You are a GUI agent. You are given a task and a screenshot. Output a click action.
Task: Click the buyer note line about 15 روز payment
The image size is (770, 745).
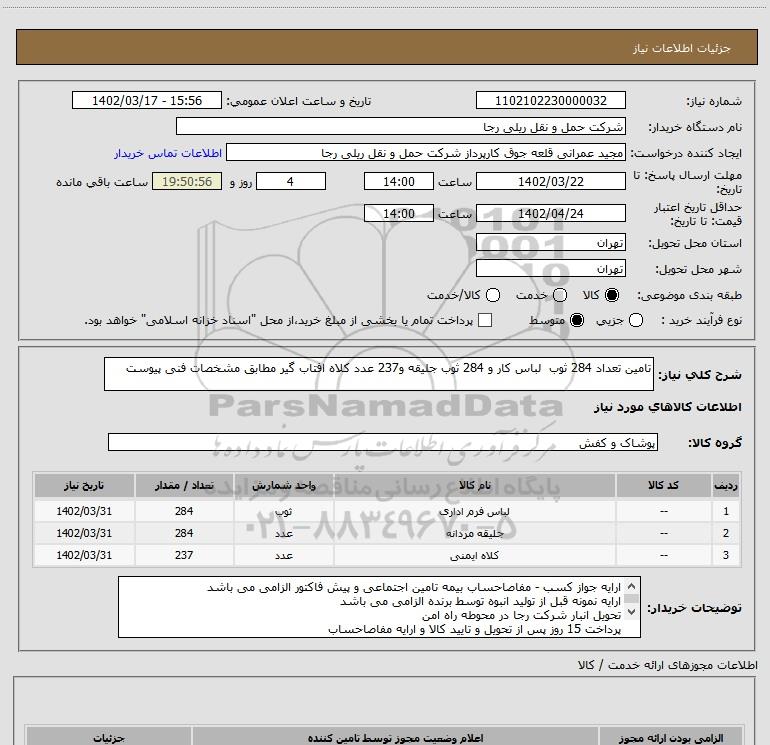(474, 629)
